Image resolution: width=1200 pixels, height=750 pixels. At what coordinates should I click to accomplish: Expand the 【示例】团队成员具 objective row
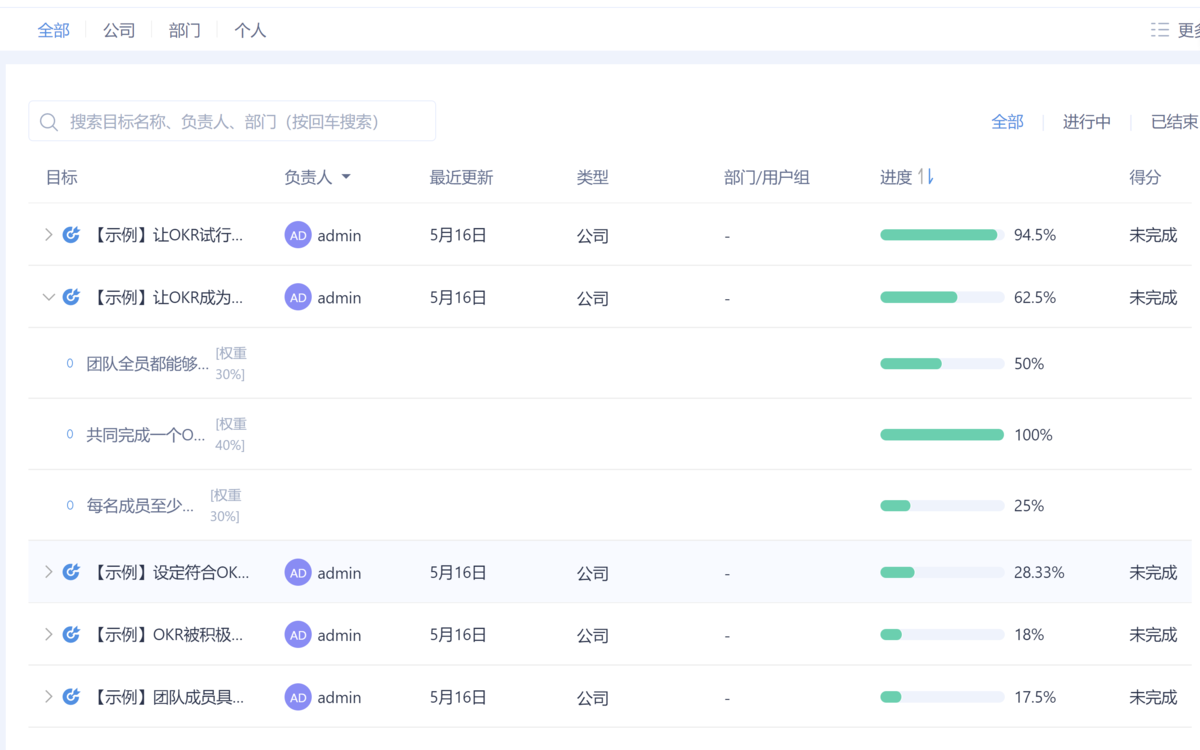coord(48,696)
